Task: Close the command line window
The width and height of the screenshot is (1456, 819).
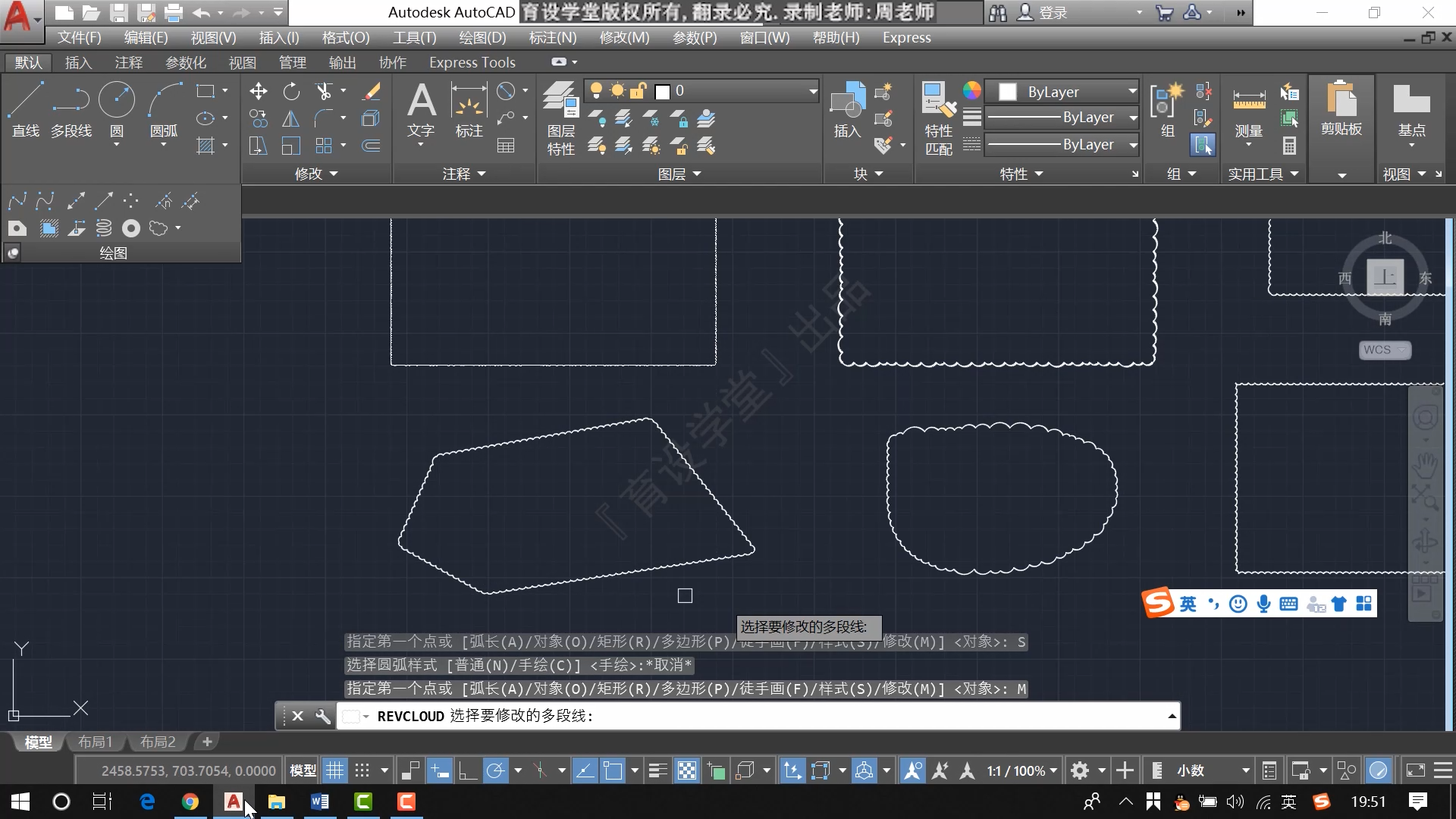Action: tap(297, 716)
